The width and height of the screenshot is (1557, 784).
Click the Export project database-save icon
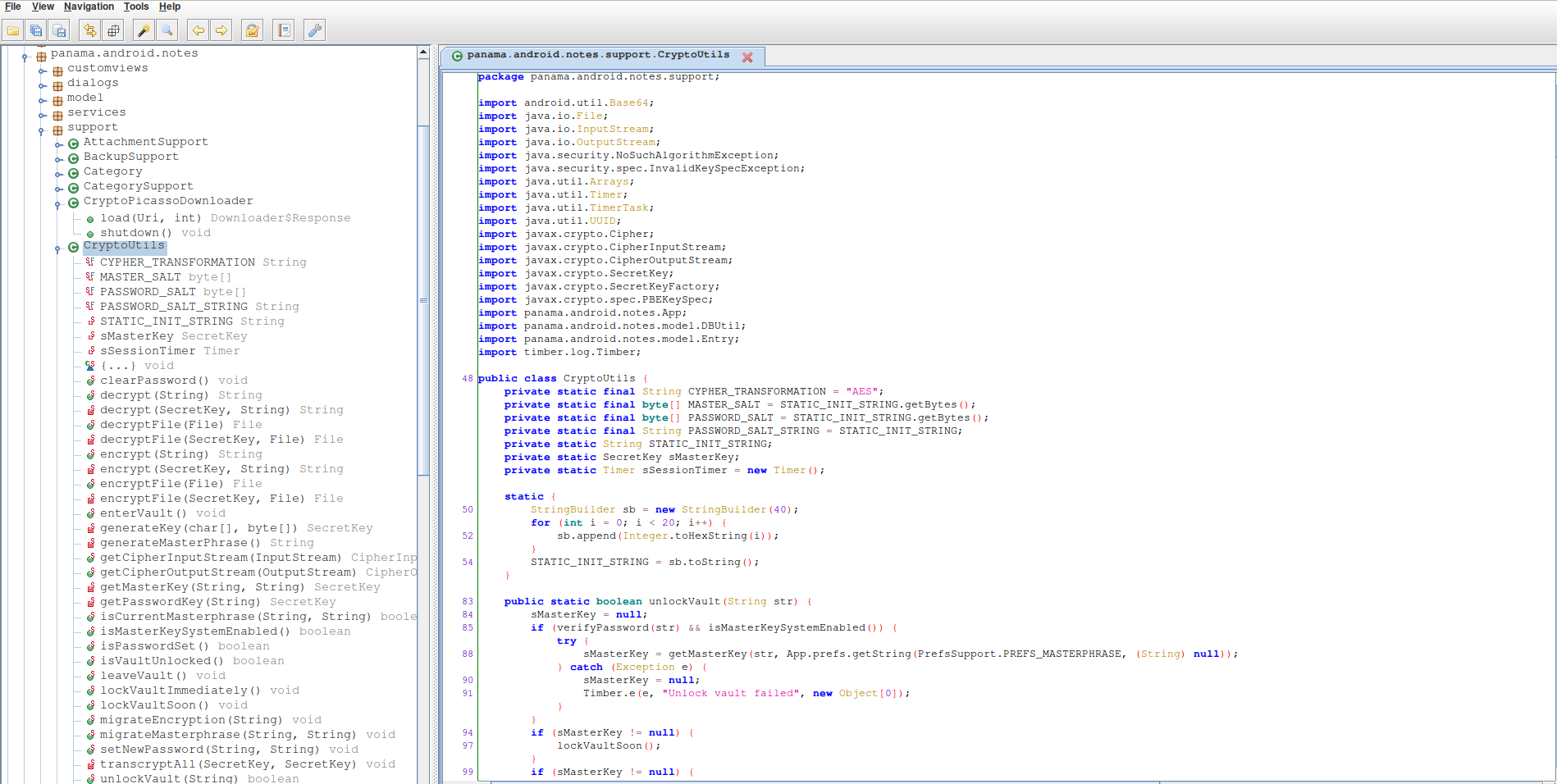coord(59,31)
